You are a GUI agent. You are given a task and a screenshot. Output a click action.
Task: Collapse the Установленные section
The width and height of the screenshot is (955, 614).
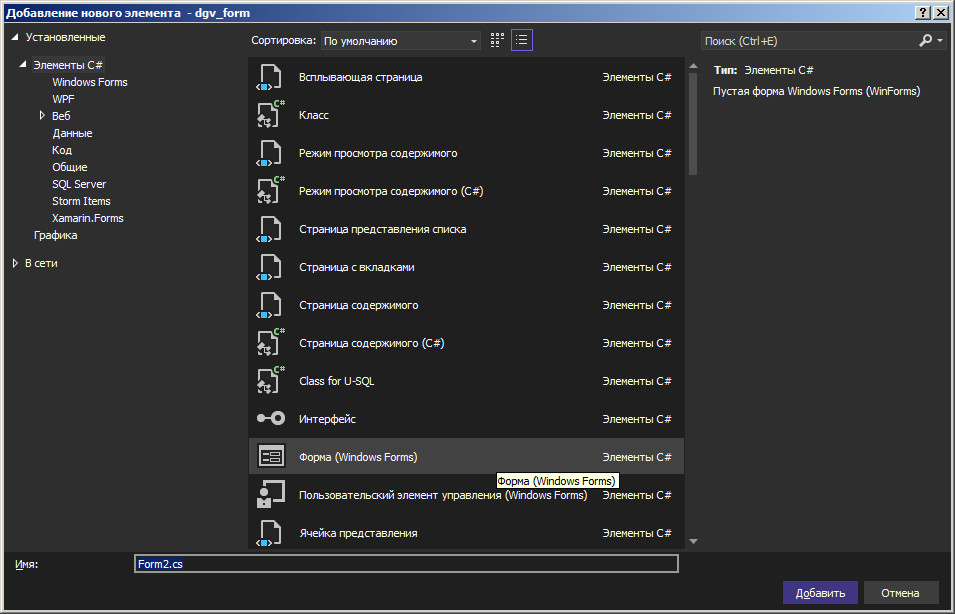15,37
